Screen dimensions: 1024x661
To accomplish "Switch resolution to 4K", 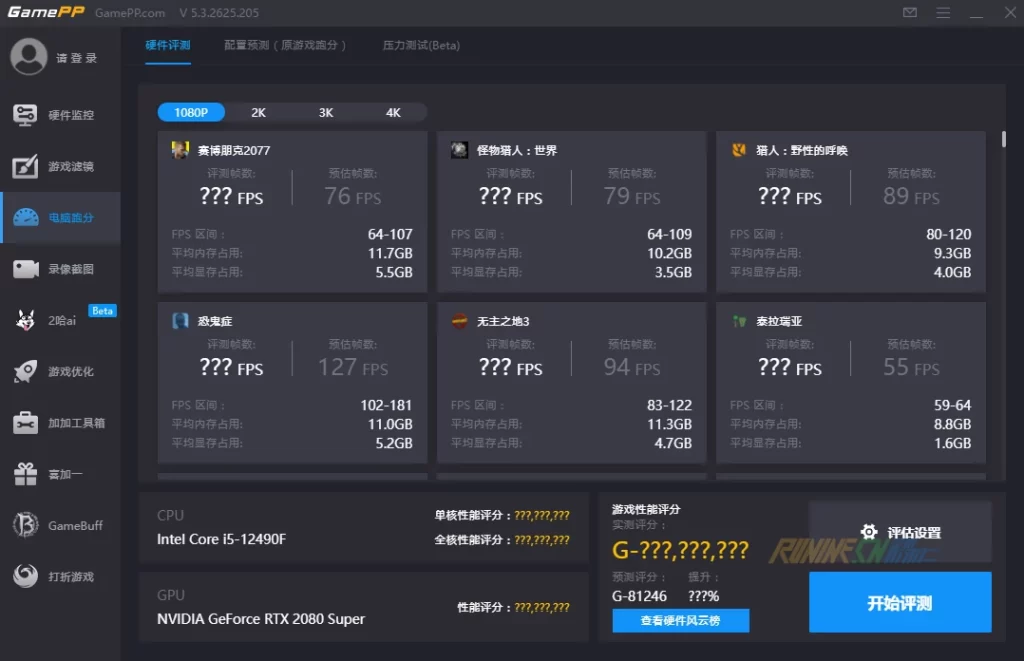I will (x=393, y=113).
